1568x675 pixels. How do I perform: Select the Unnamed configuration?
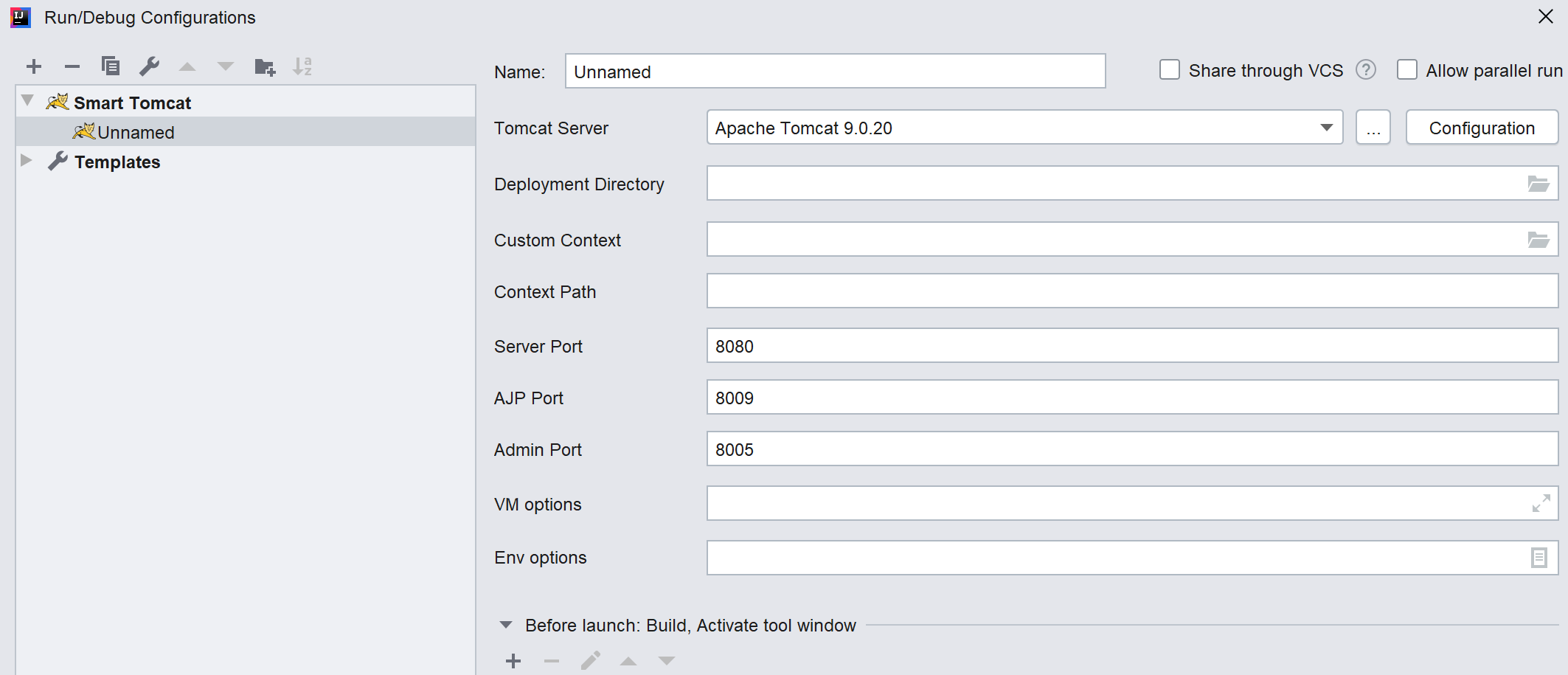[x=246, y=132]
